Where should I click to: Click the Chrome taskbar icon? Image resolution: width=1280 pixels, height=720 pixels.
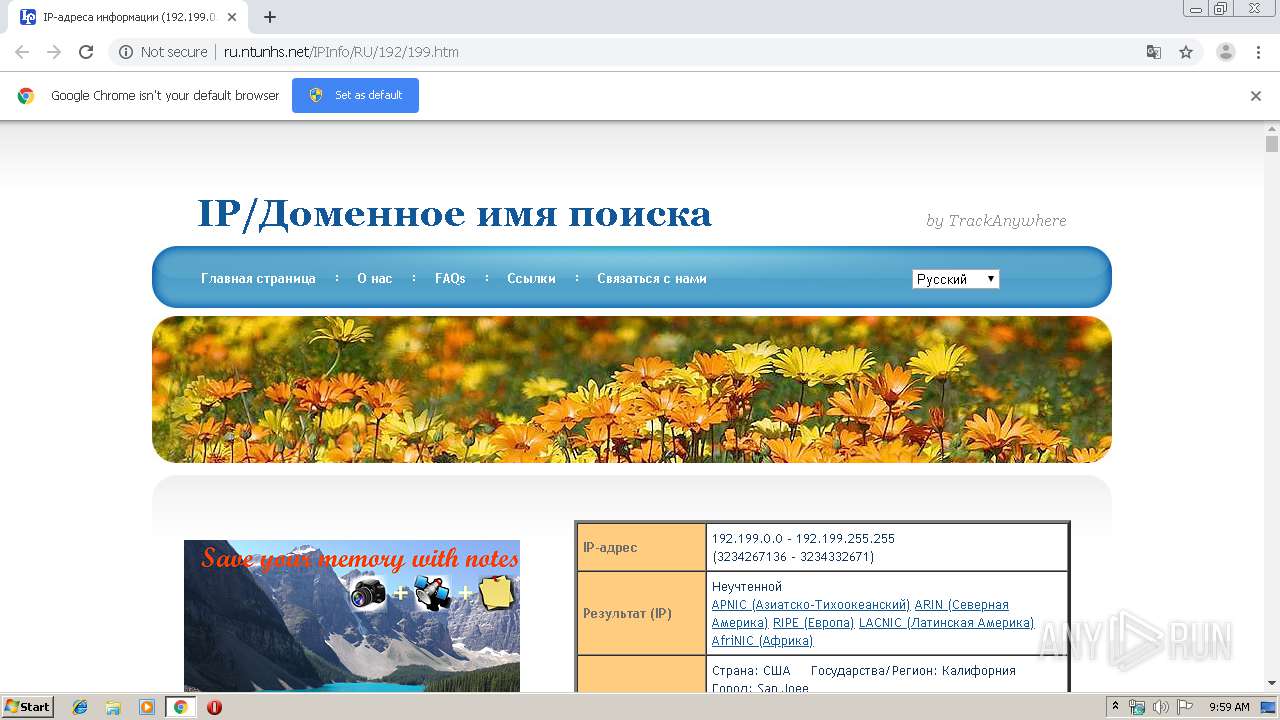180,707
